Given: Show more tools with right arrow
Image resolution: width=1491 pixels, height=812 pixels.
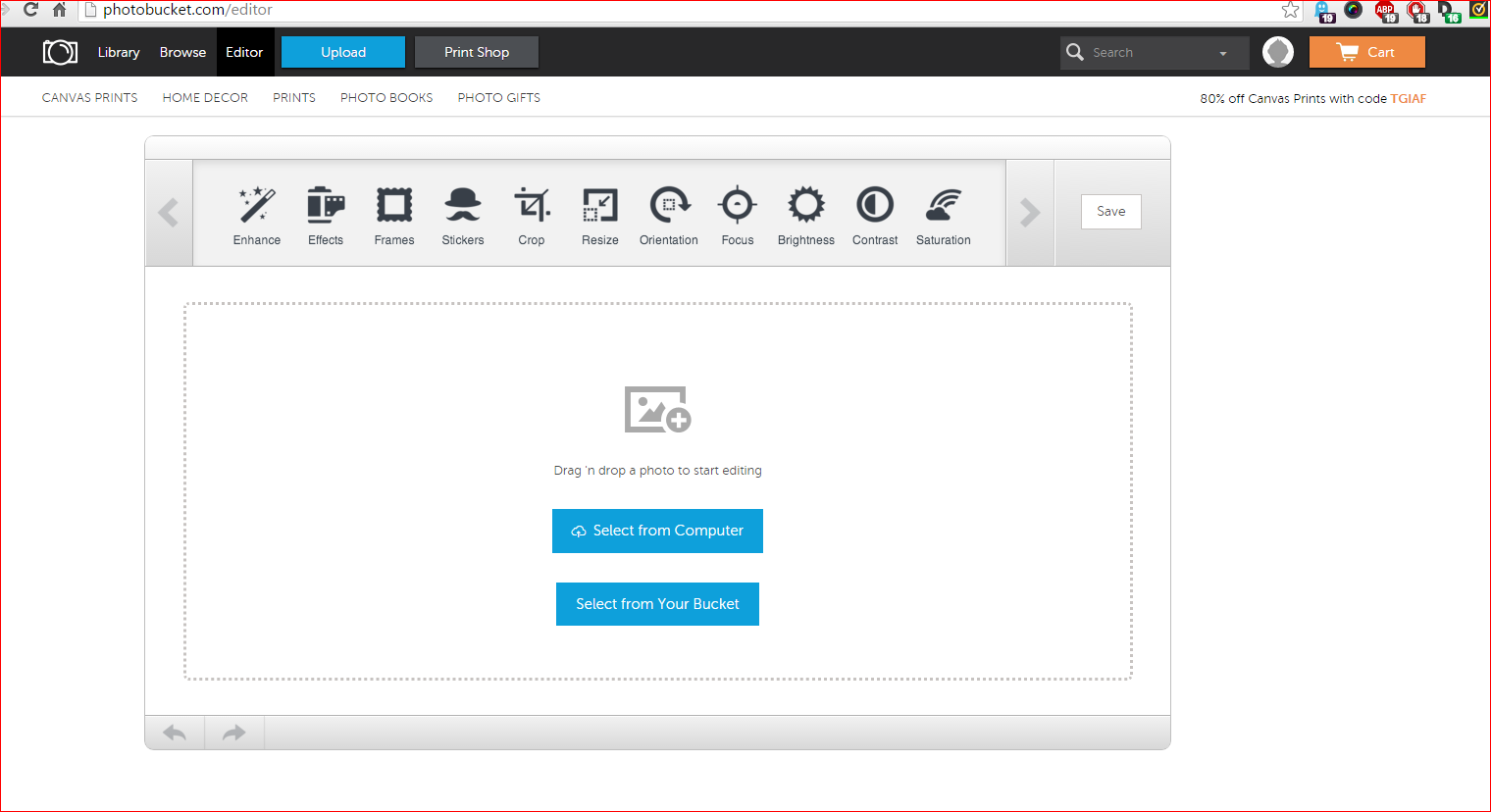Looking at the screenshot, I should (1030, 213).
